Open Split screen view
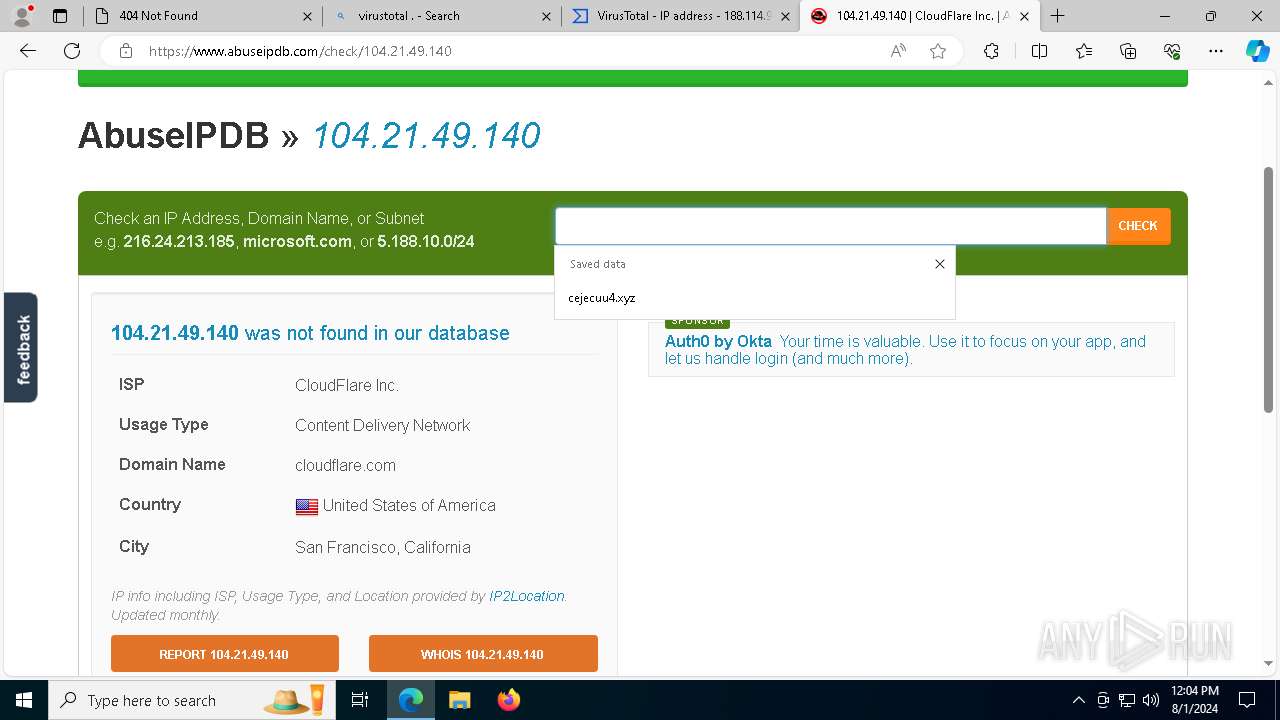Screen dimensions: 1280x720 (1039, 51)
